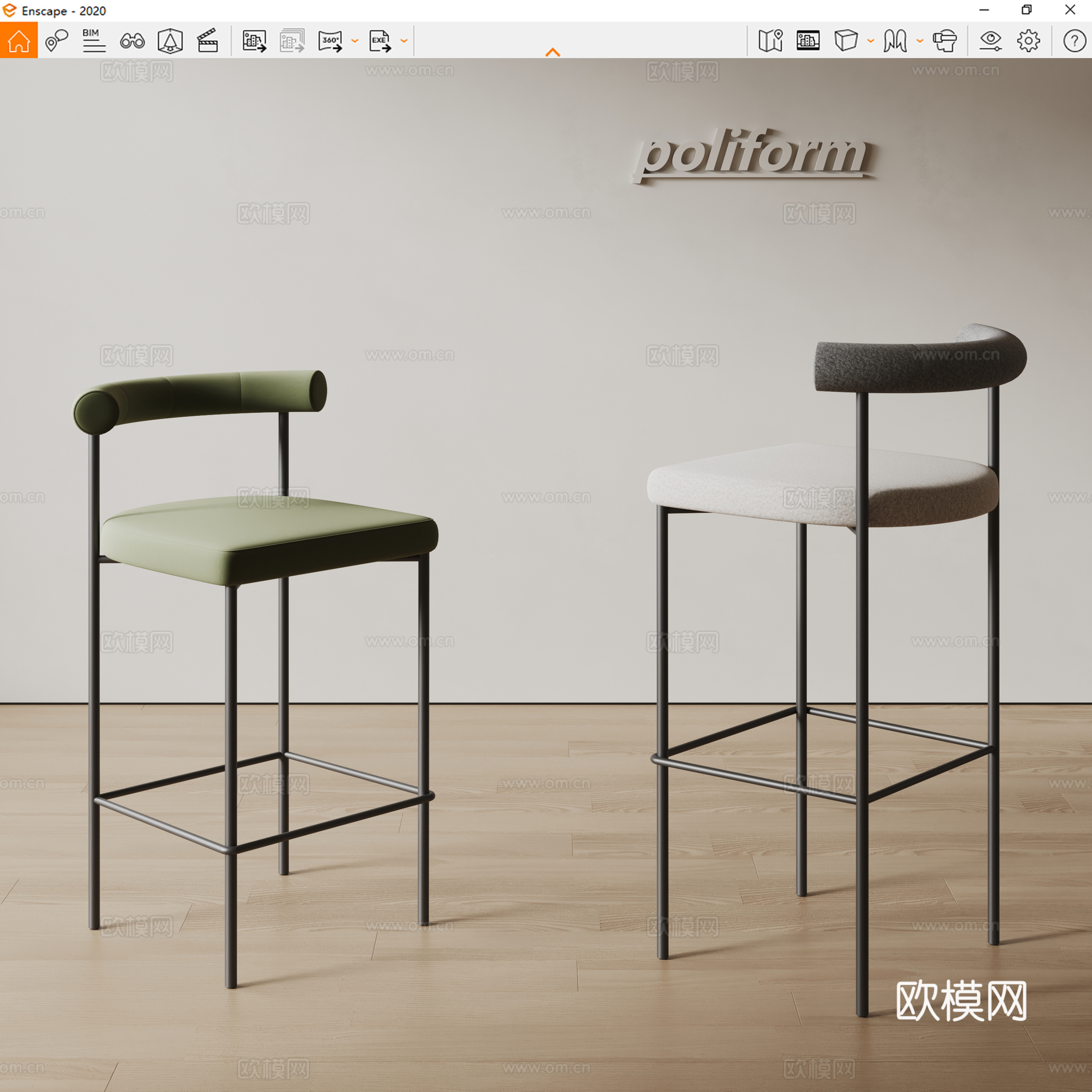Image resolution: width=1092 pixels, height=1092 pixels.
Task: Select the Home navigation tool
Action: point(19,40)
